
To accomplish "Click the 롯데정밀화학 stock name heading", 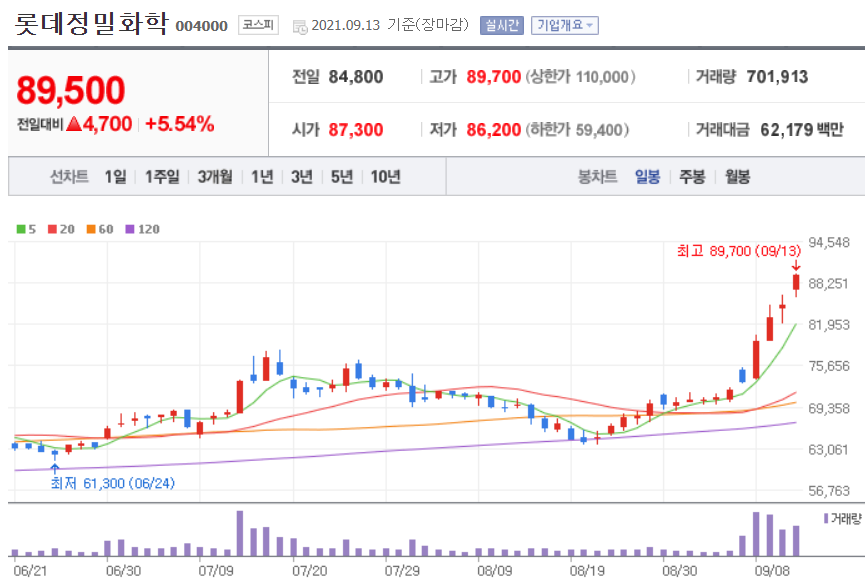I will [92, 24].
